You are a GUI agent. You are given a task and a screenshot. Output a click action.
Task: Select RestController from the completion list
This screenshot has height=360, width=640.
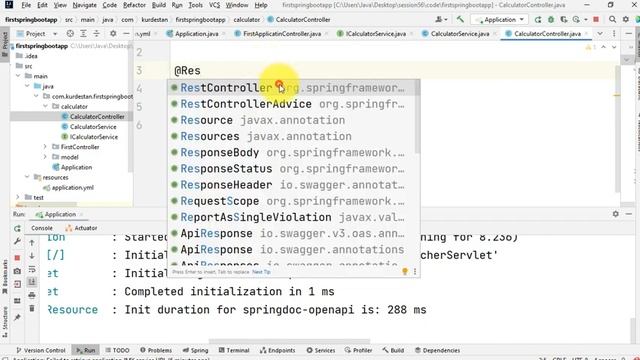[x=292, y=88]
